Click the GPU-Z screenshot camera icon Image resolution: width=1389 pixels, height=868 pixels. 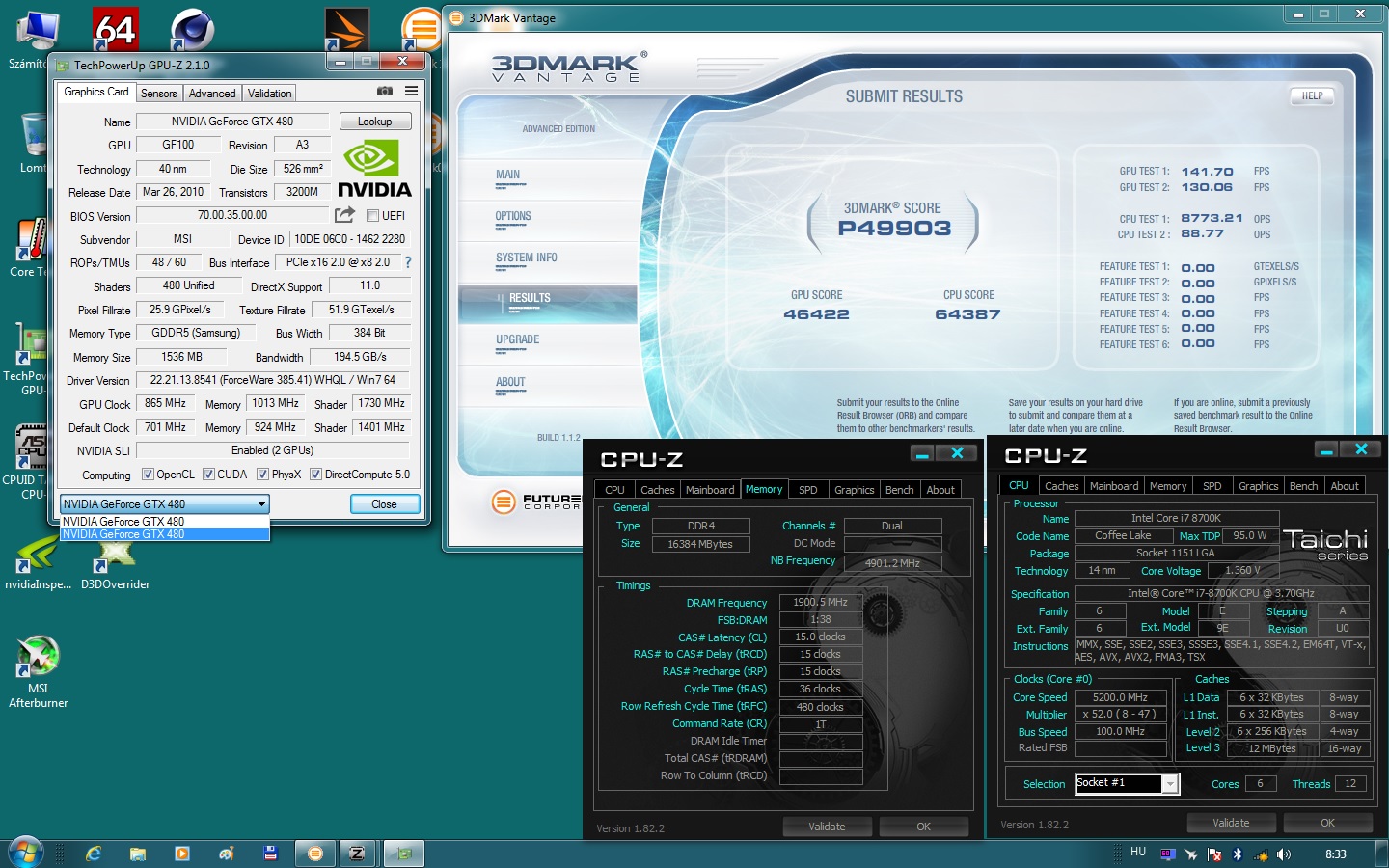(x=385, y=91)
